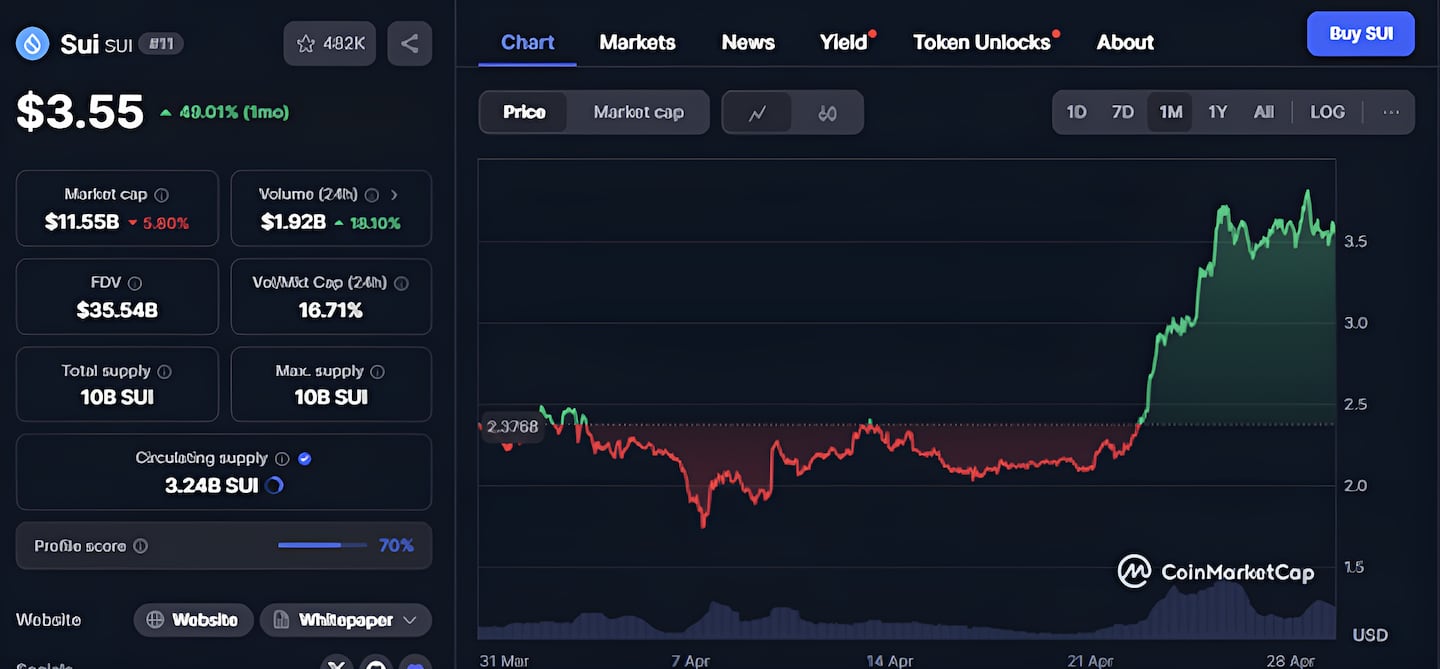Click the $3.55 price value

pos(80,112)
